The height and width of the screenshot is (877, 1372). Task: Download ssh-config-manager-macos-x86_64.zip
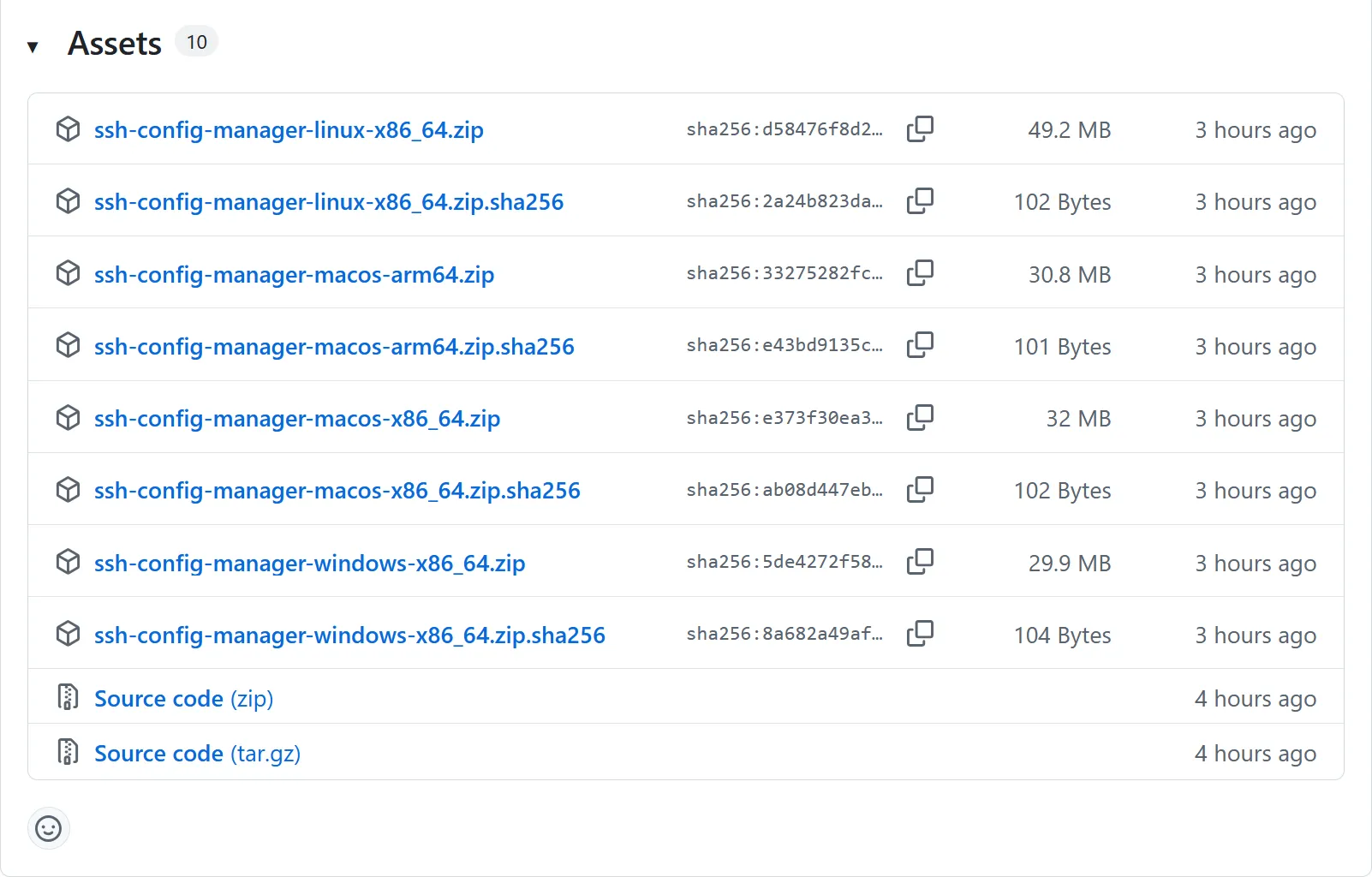[x=297, y=419]
